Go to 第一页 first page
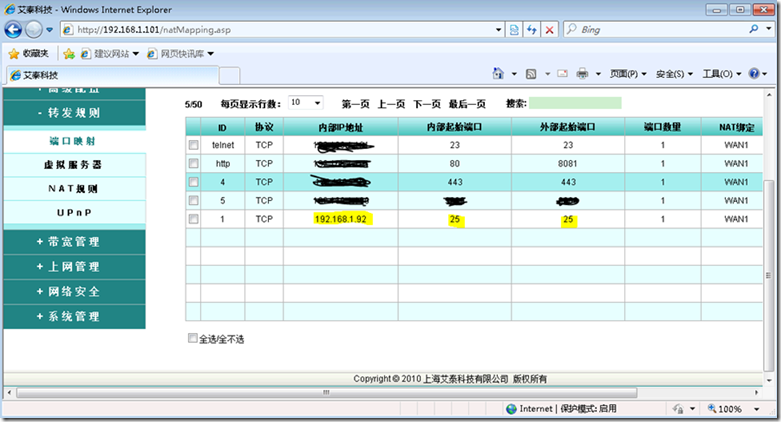This screenshot has width=781, height=422. click(x=355, y=104)
